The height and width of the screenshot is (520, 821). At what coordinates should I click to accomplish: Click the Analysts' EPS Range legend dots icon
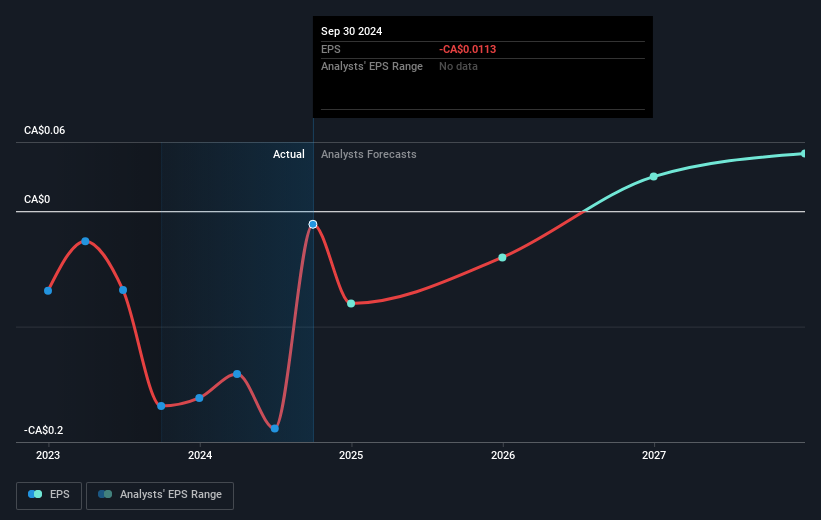105,494
